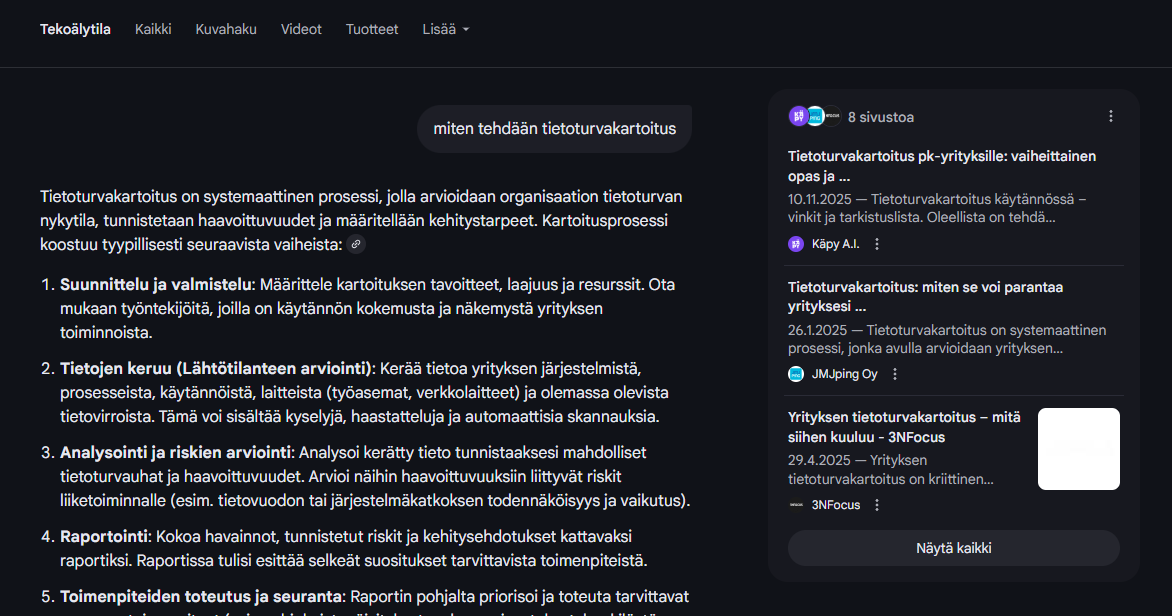Viewport: 1172px width, 616px height.
Task: Click the 3NFocus article thumbnail image
Action: coord(1078,449)
